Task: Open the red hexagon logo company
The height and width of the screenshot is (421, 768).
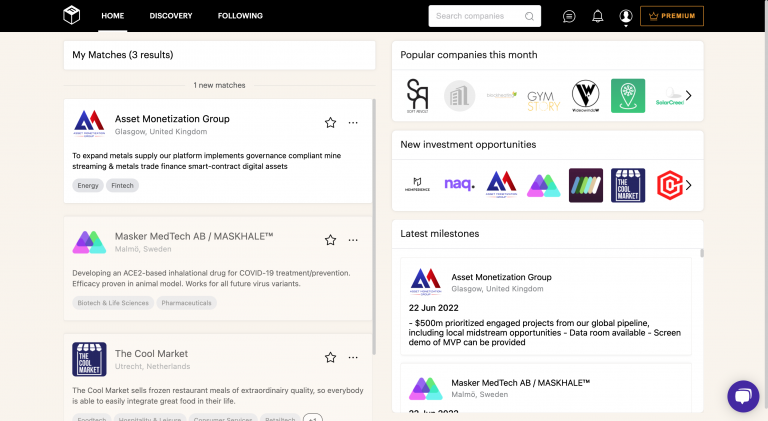Action: (670, 185)
